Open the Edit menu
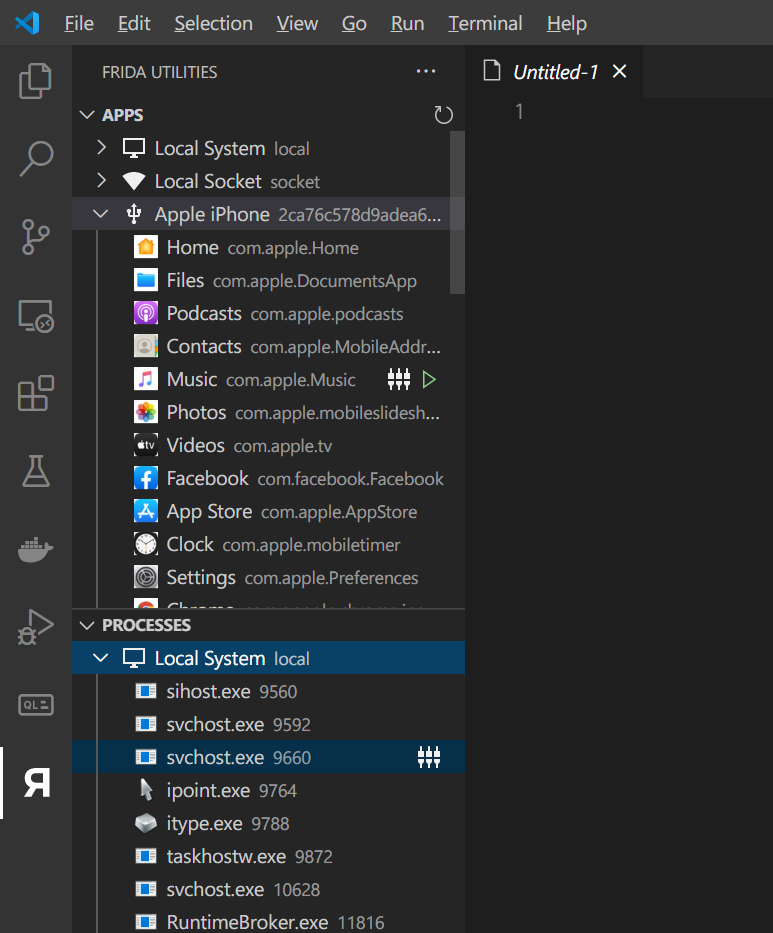Image resolution: width=773 pixels, height=933 pixels. (x=134, y=23)
